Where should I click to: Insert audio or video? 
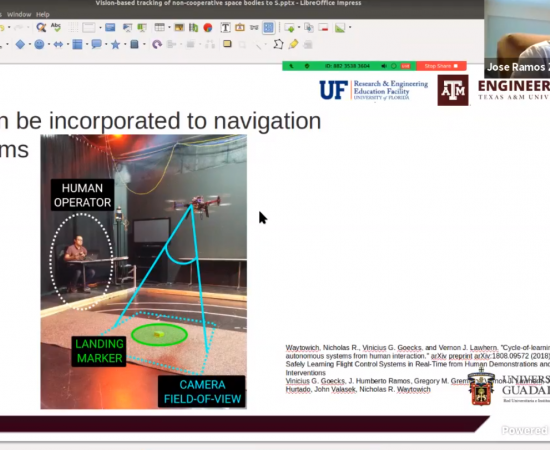coord(193,27)
